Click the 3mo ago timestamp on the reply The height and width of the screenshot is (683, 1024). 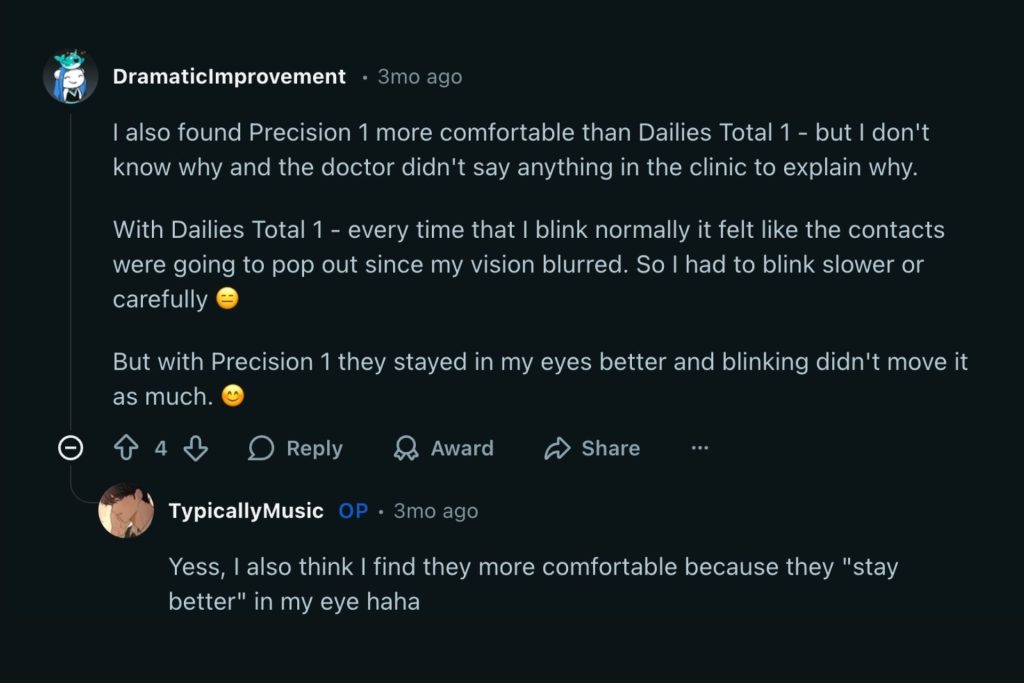(434, 511)
